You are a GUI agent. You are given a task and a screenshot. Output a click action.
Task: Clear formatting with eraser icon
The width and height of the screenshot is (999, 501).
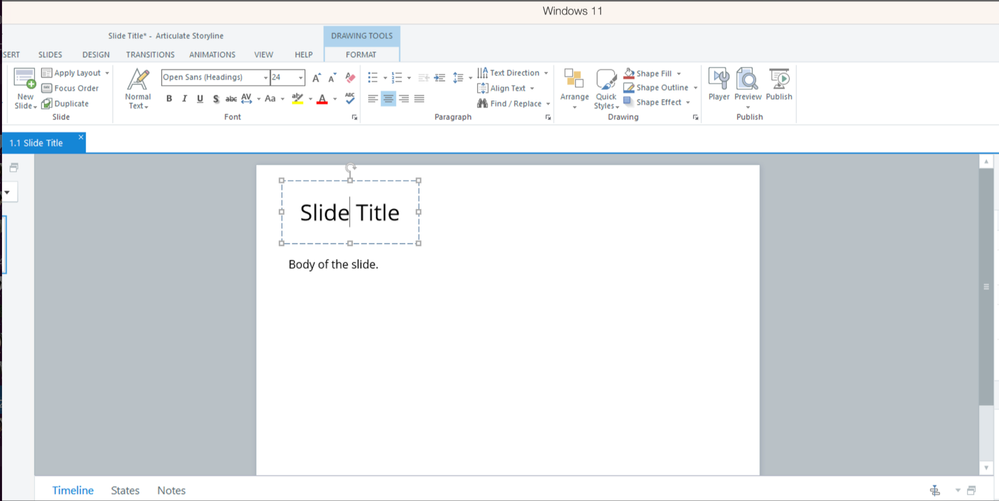point(349,77)
